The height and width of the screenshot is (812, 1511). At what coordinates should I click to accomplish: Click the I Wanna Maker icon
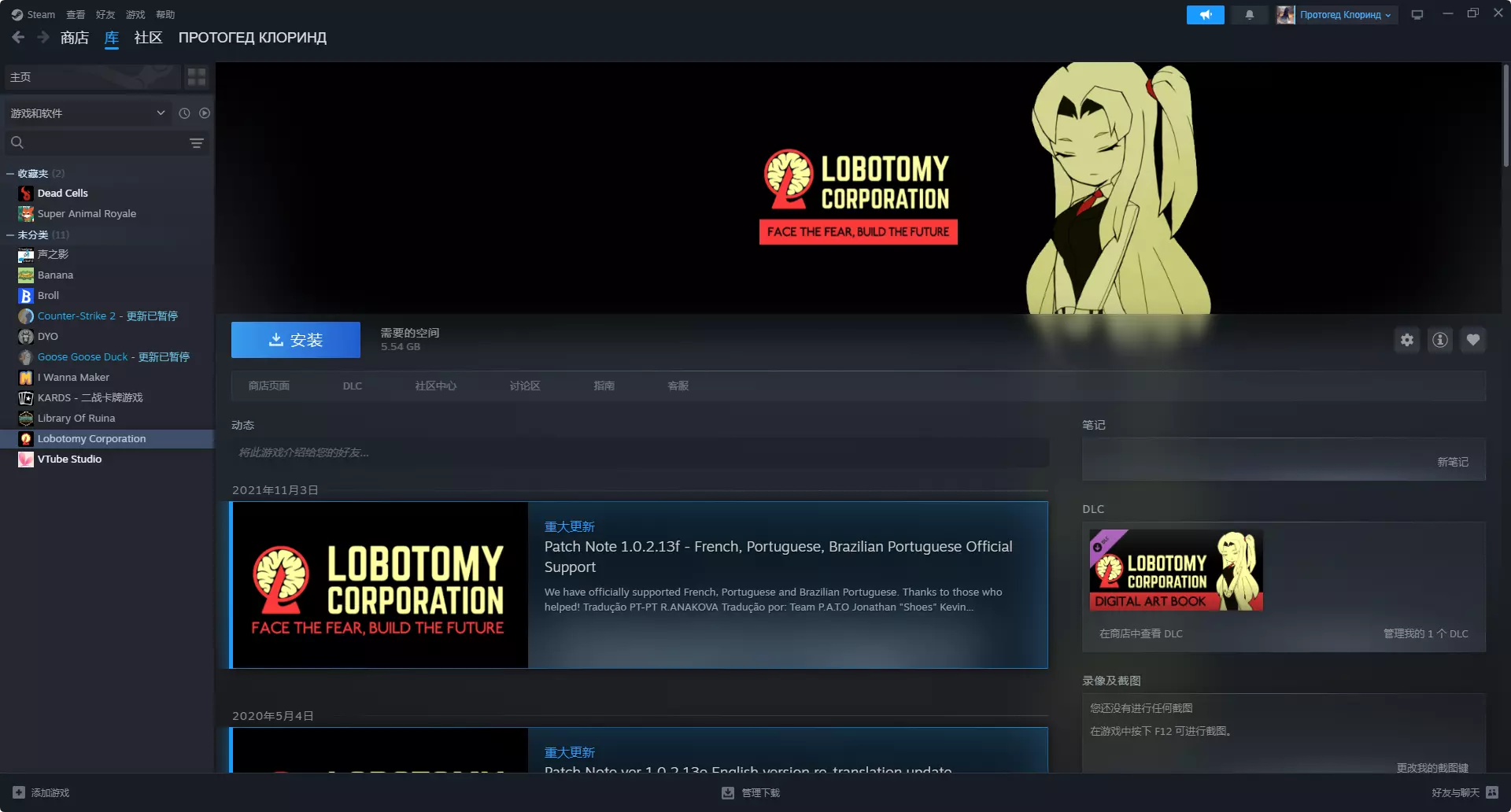[26, 378]
